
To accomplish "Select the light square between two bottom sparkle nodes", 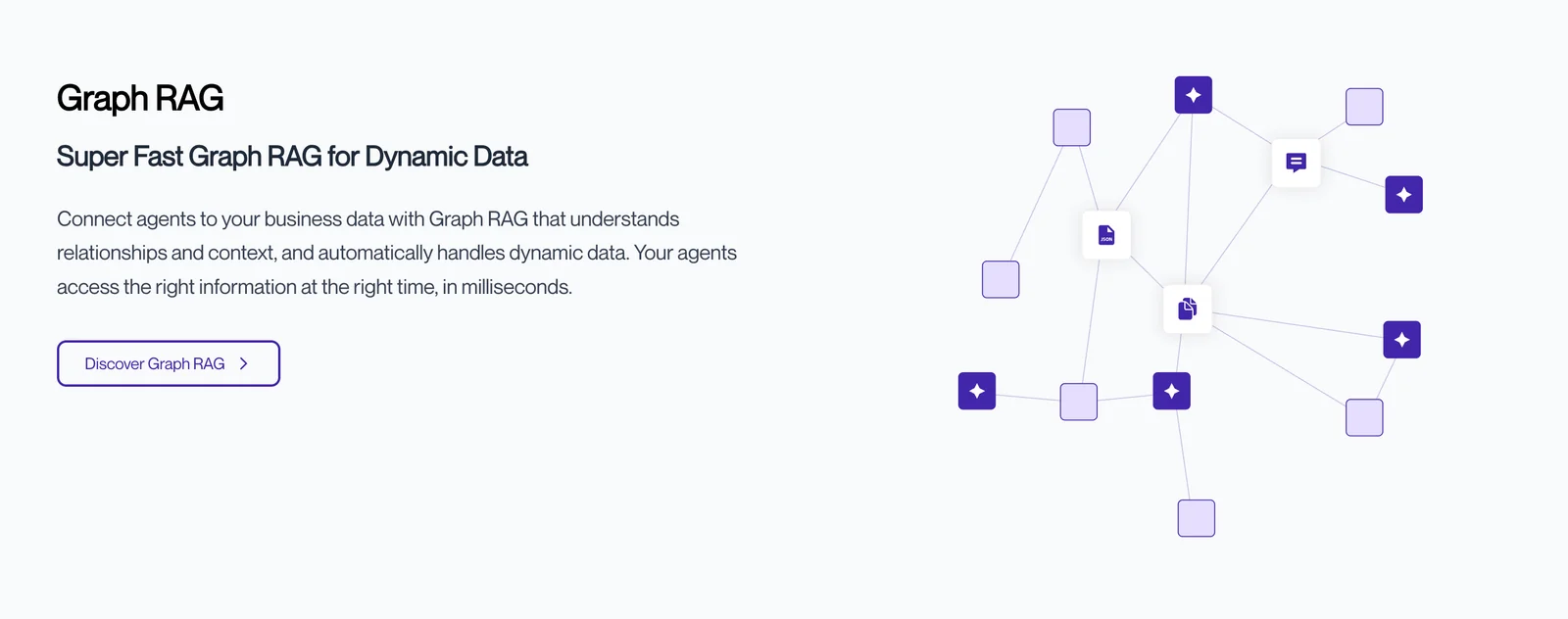I will 1078,402.
